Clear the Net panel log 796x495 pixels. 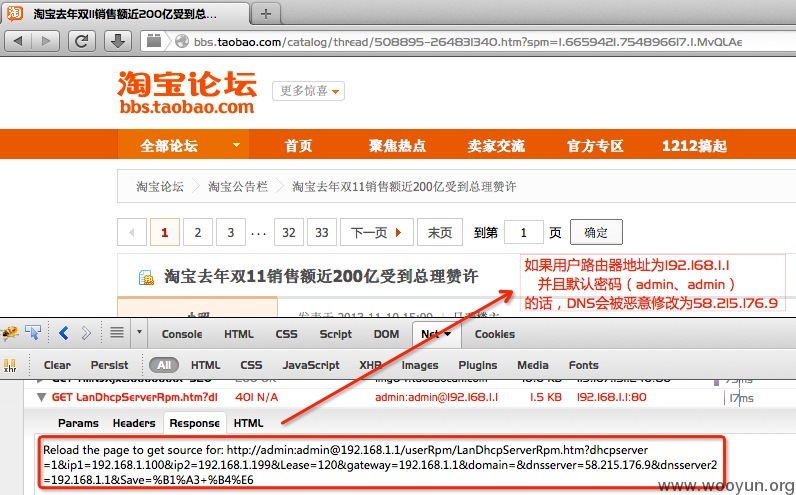coord(57,365)
